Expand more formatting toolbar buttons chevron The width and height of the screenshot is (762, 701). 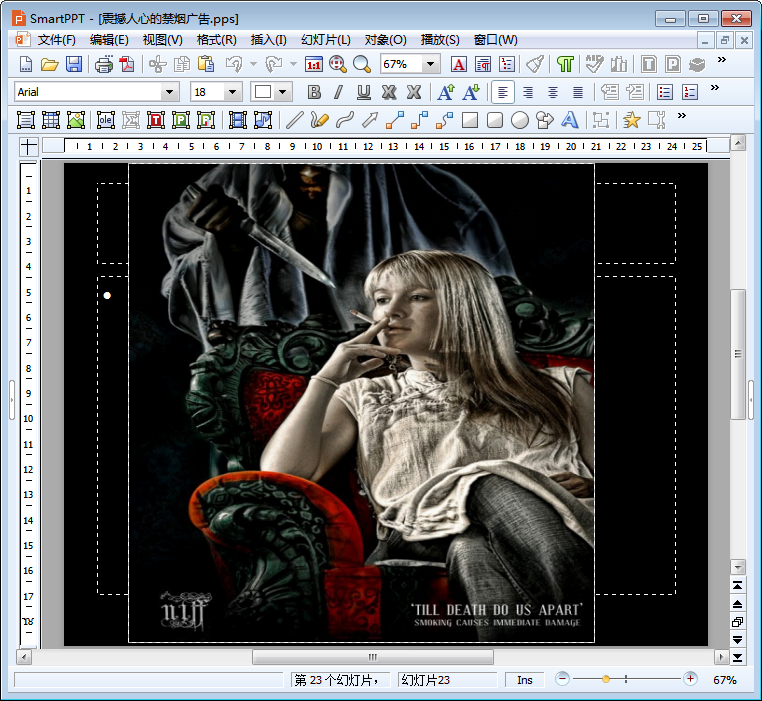pyautogui.click(x=714, y=88)
